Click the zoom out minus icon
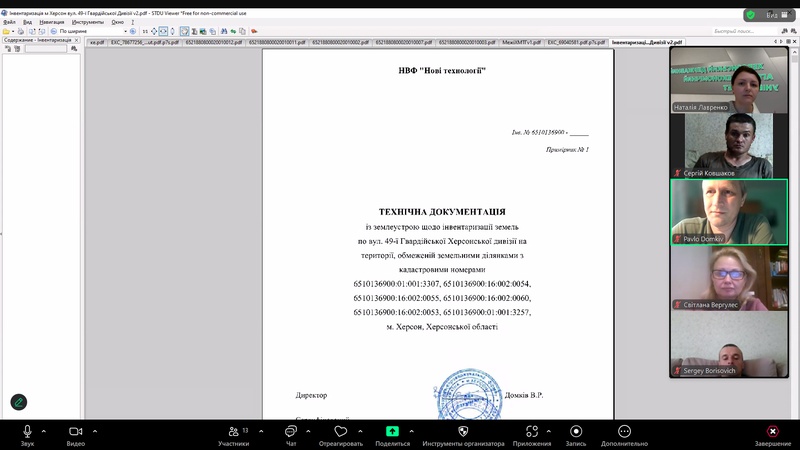The height and width of the screenshot is (450, 800). coord(54,31)
